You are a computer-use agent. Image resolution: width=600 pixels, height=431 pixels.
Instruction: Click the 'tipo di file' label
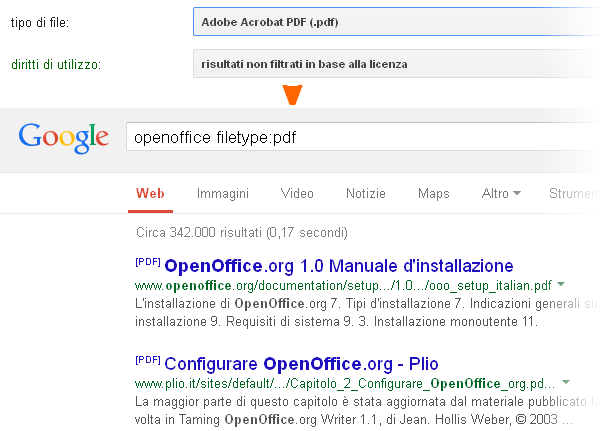pos(39,21)
